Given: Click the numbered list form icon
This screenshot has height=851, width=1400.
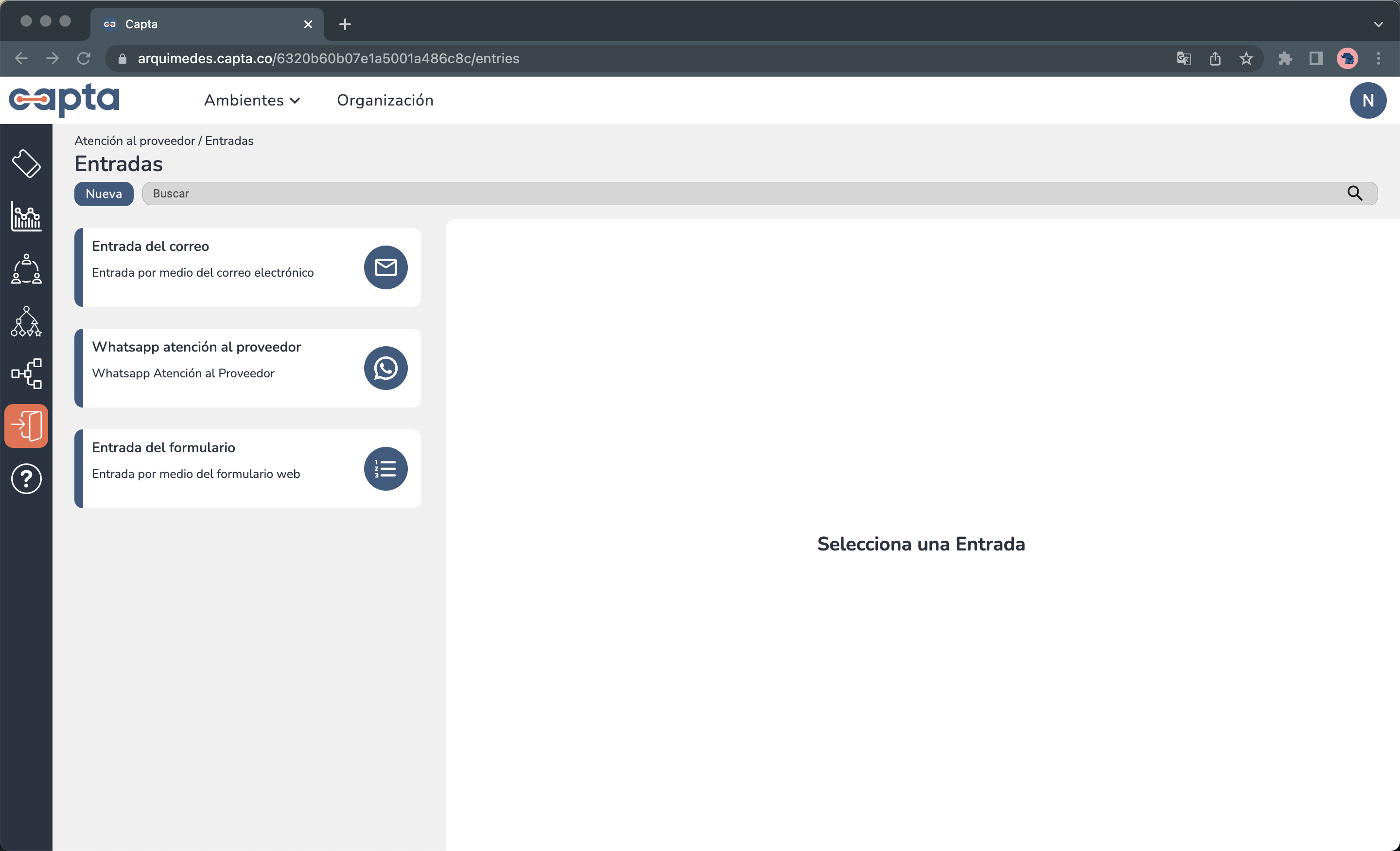Looking at the screenshot, I should [x=385, y=468].
